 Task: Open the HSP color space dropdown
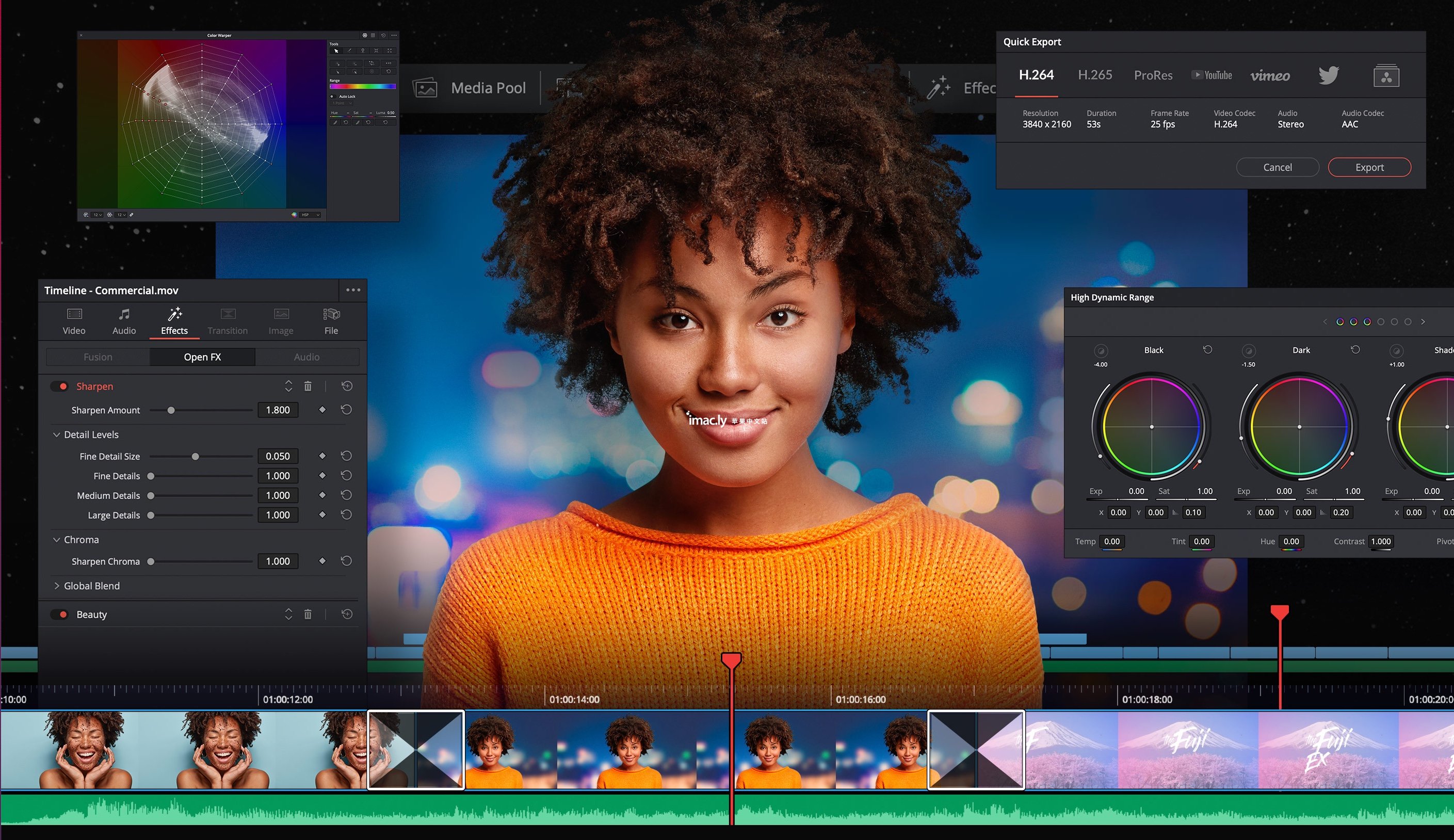tap(310, 215)
